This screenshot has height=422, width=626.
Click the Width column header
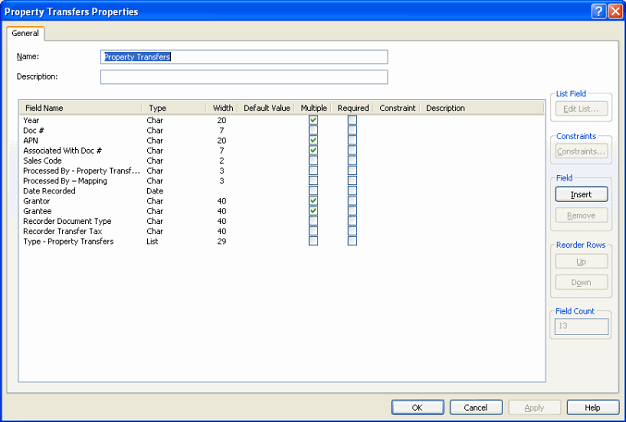[222, 108]
